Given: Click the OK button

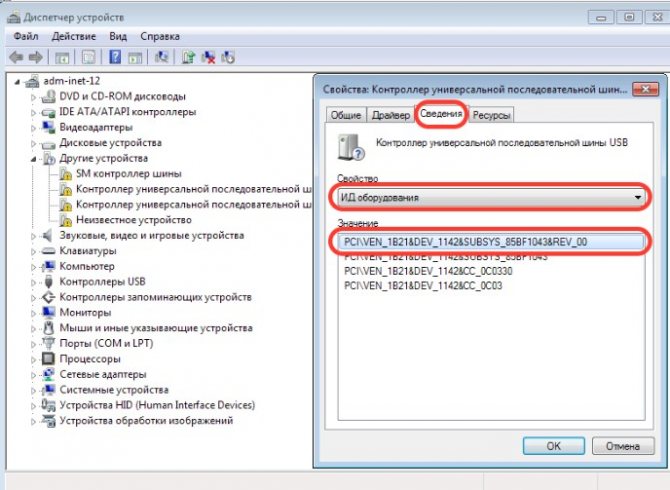Looking at the screenshot, I should click(x=554, y=446).
